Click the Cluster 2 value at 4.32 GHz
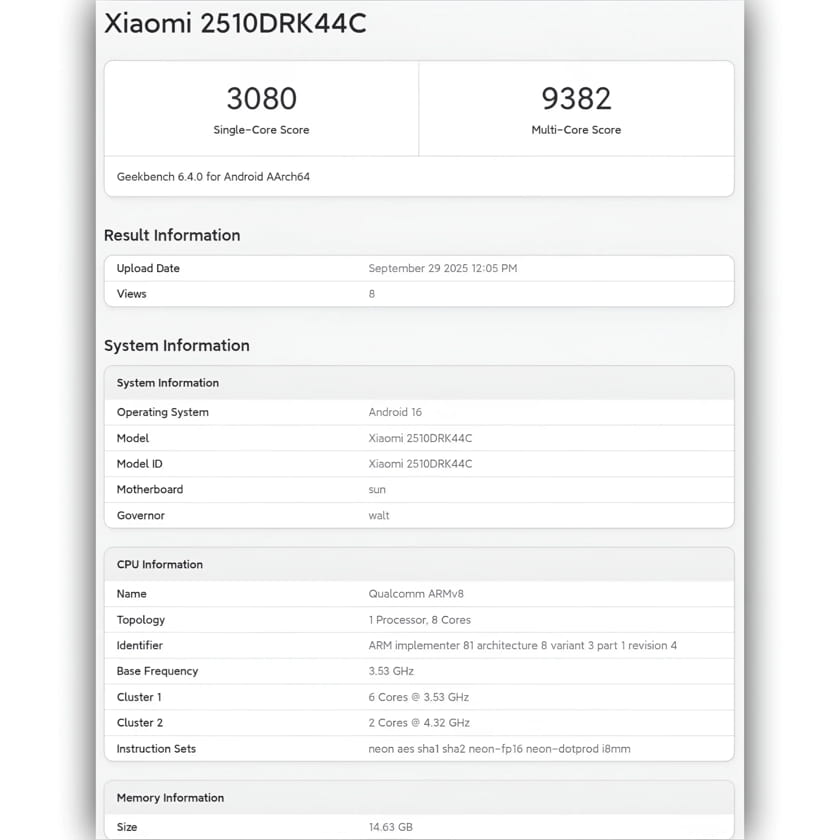 (x=419, y=723)
